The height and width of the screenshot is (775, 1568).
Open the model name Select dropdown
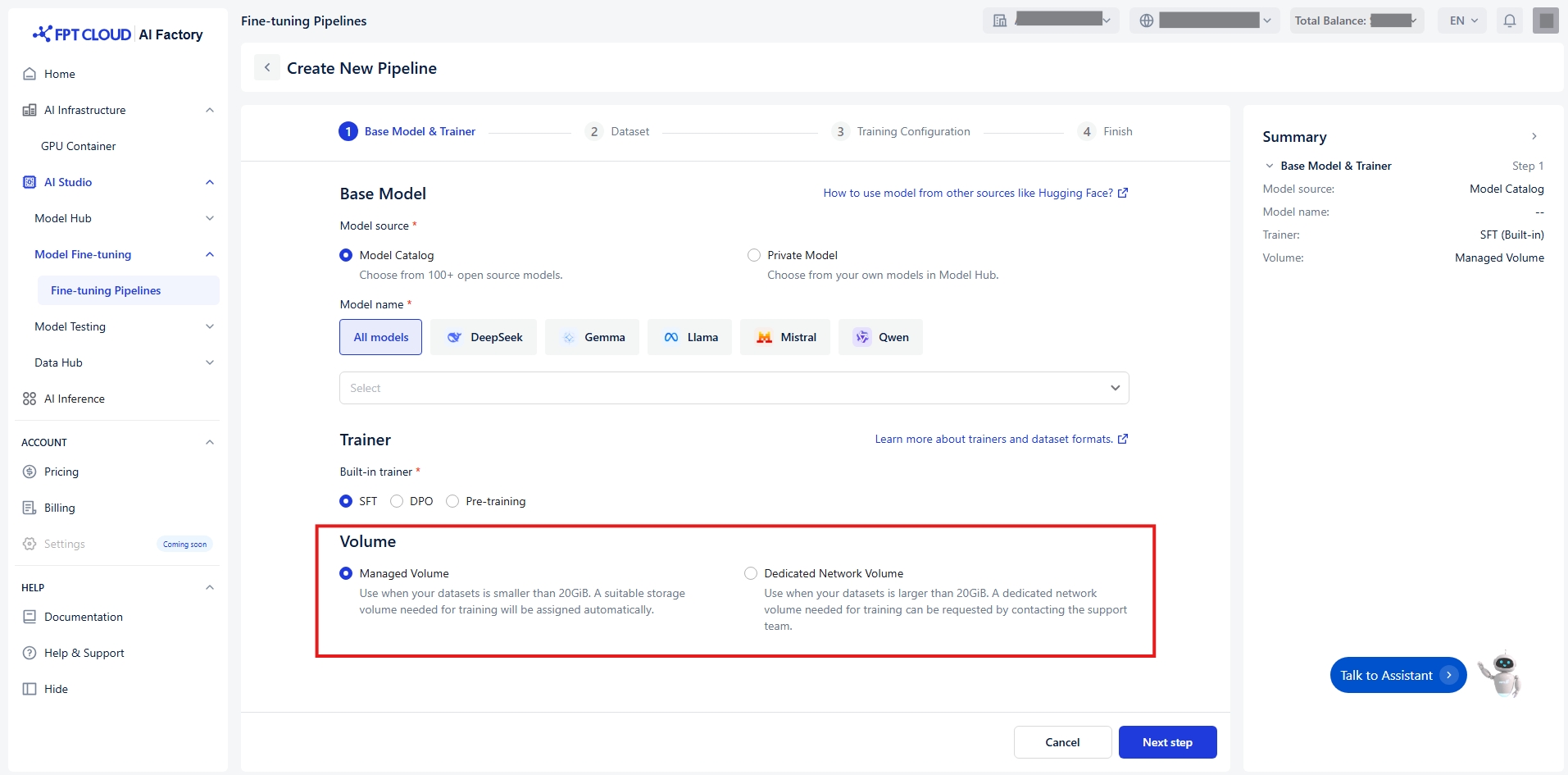click(734, 388)
